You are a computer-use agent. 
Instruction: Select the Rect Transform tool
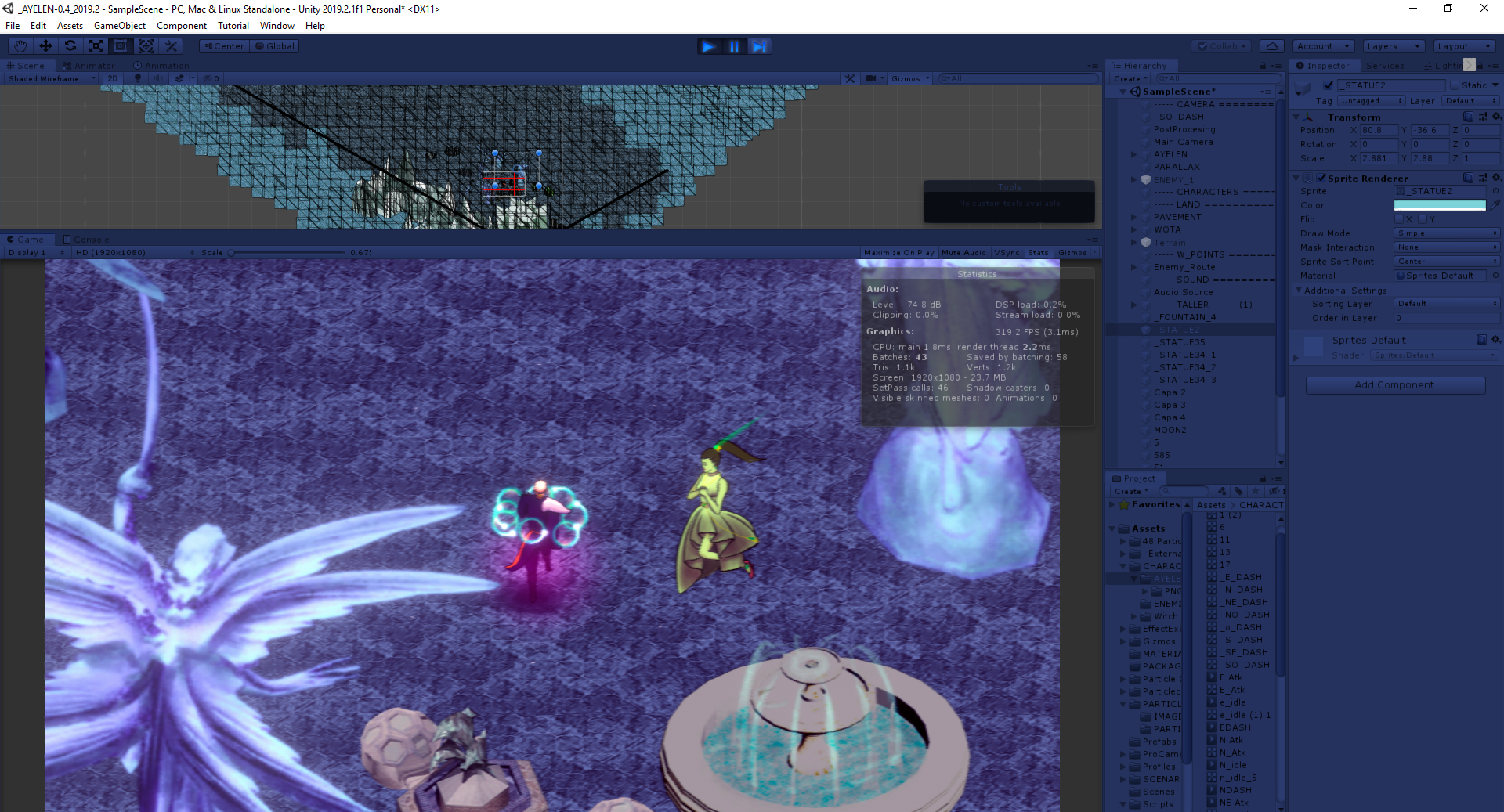[121, 46]
